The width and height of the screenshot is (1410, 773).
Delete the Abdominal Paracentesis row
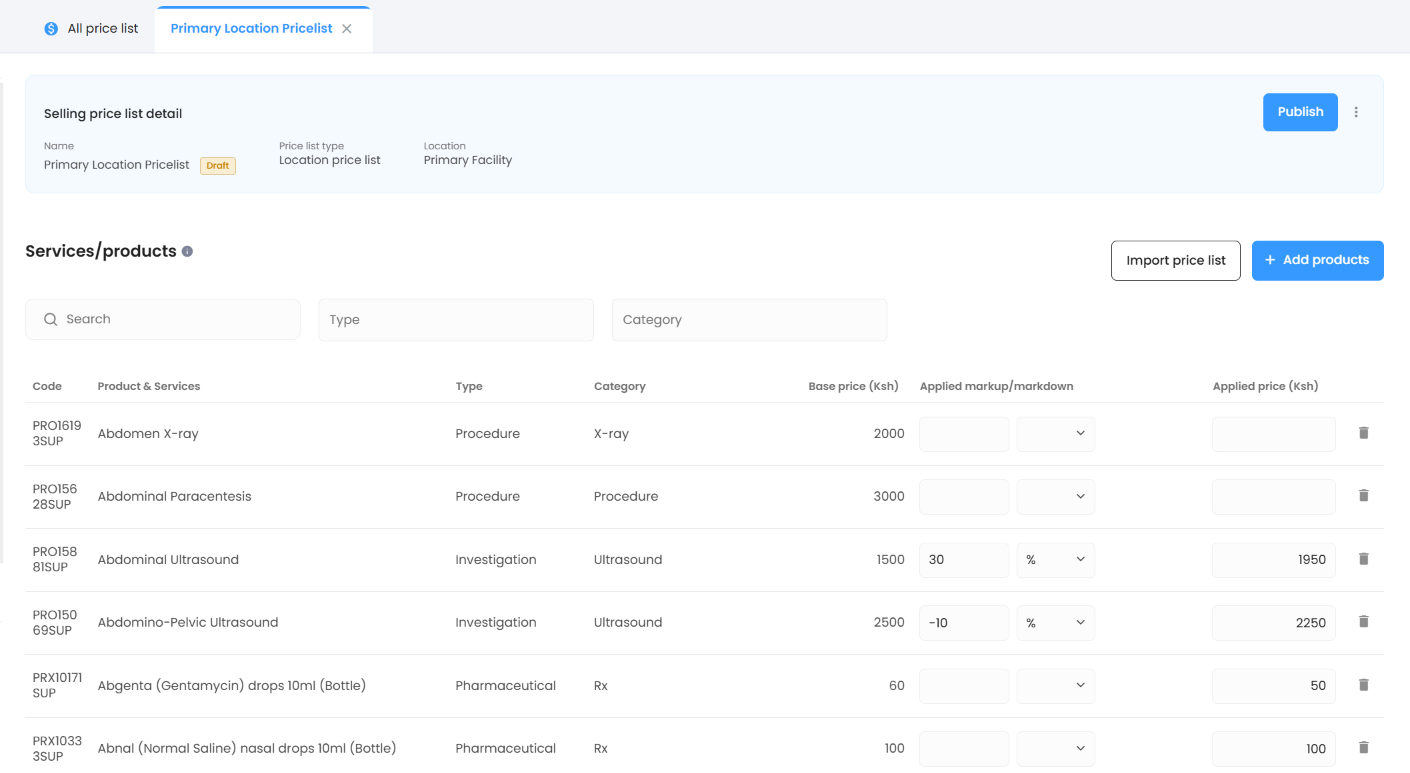tap(1363, 496)
